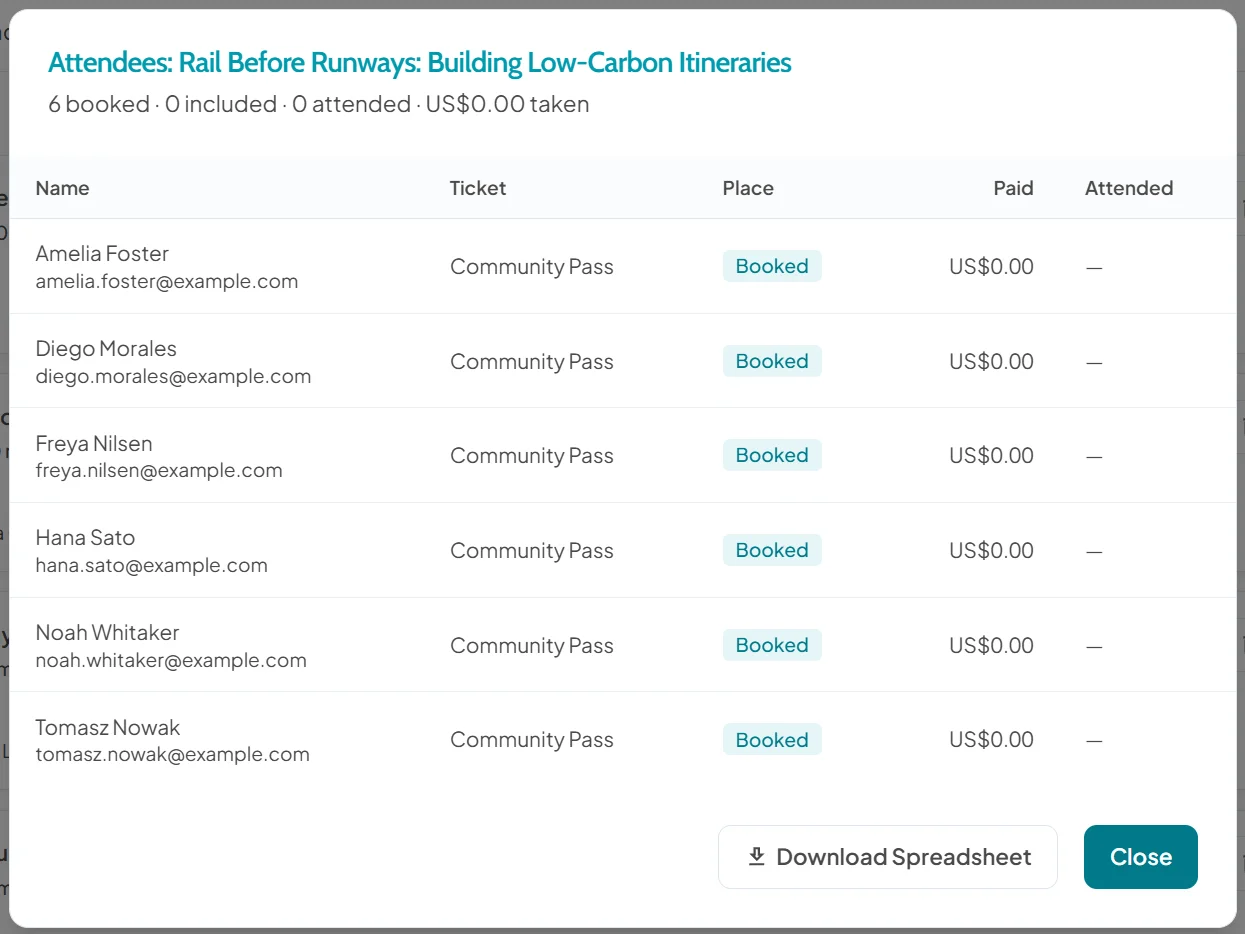This screenshot has width=1245, height=934.
Task: Click Community Pass in Diego Morales's row
Action: pos(532,362)
